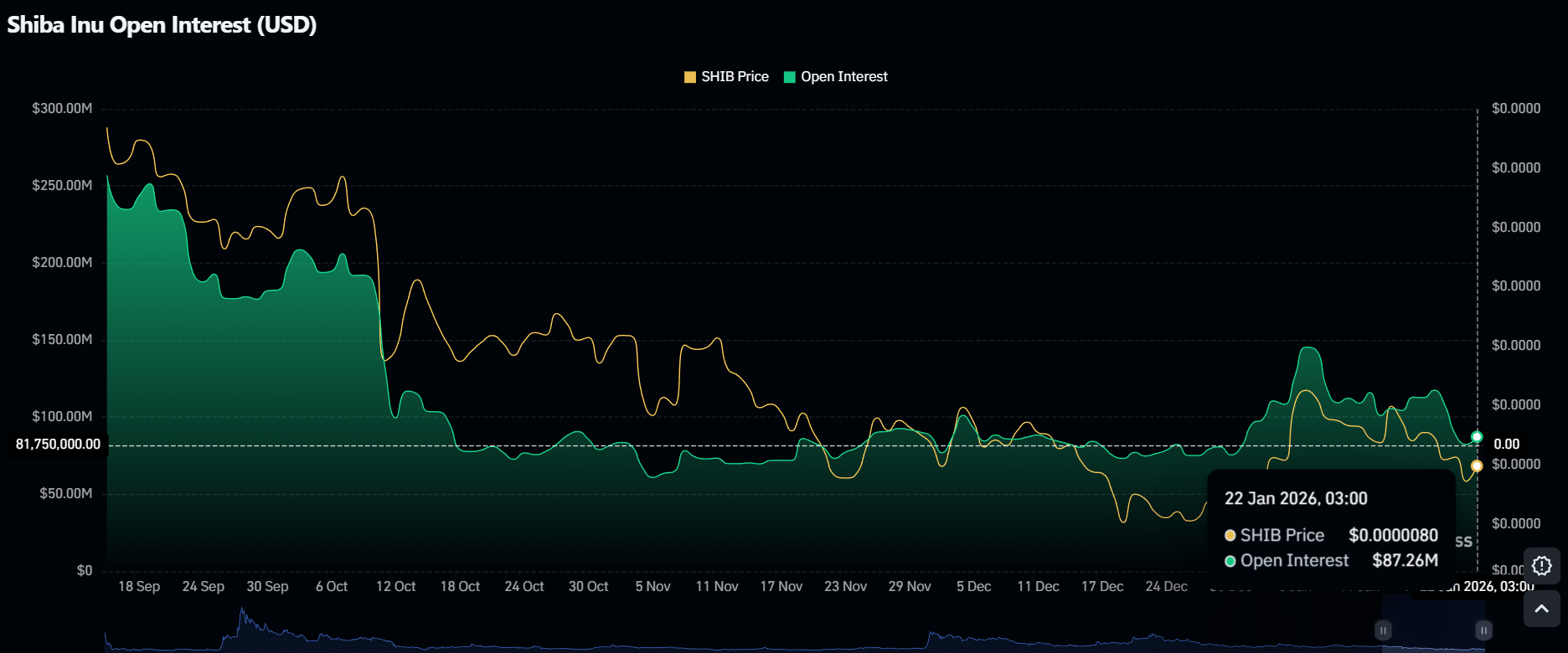
Task: Click the $300.00M label on the left axis
Action: click(62, 109)
